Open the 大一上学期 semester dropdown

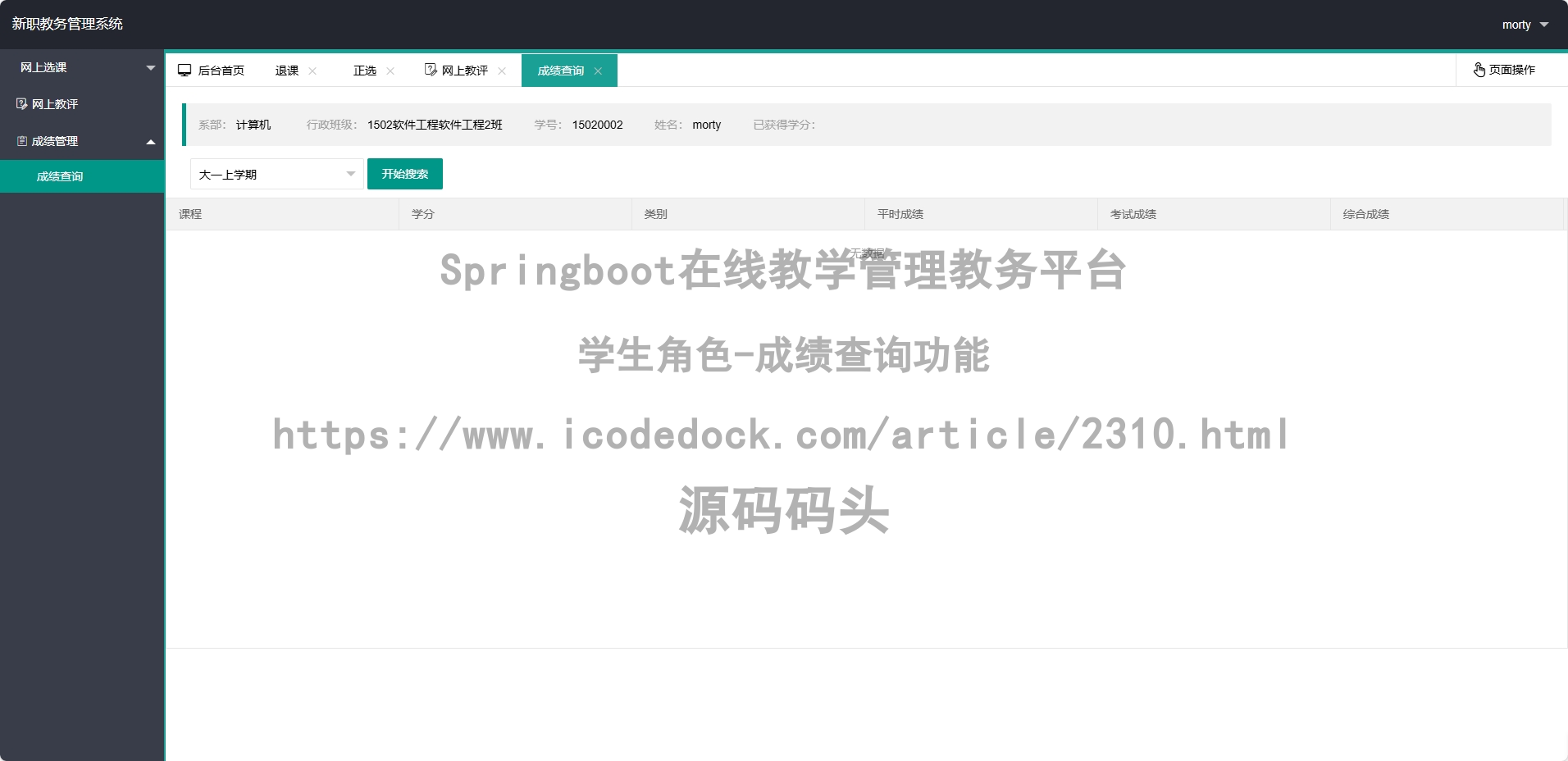point(277,174)
